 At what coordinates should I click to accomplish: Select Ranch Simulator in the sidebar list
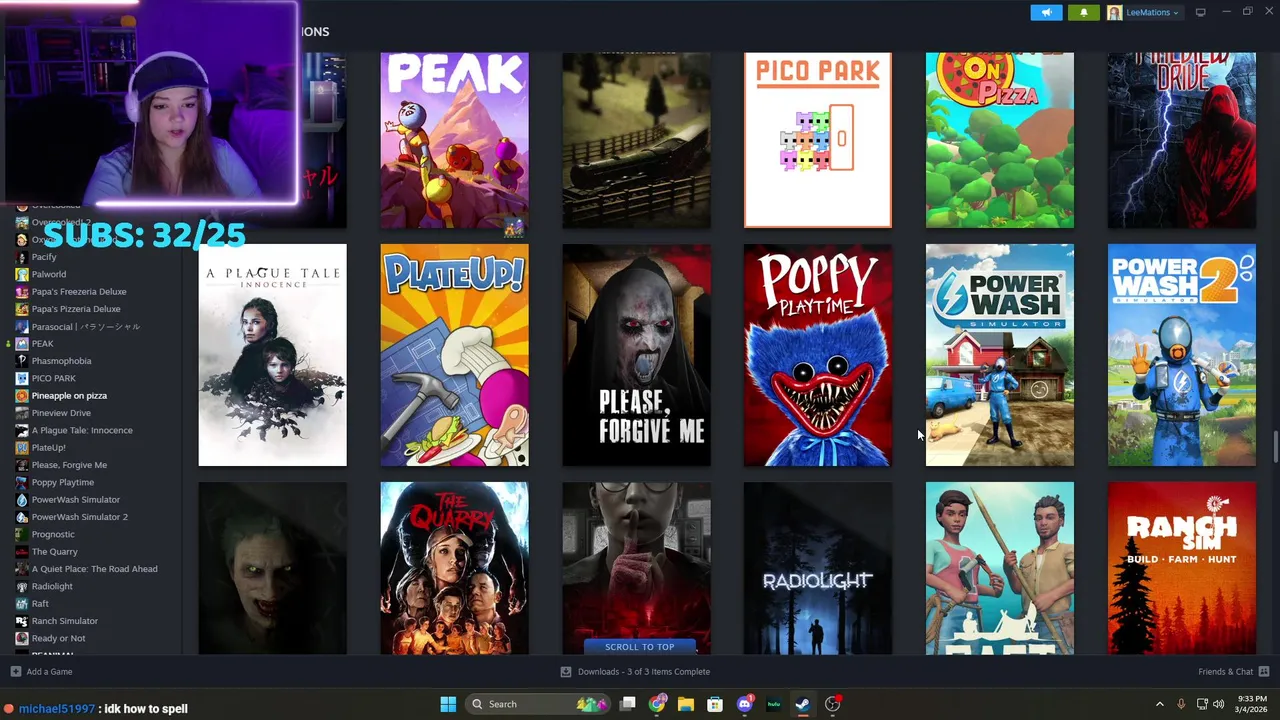pyautogui.click(x=65, y=621)
